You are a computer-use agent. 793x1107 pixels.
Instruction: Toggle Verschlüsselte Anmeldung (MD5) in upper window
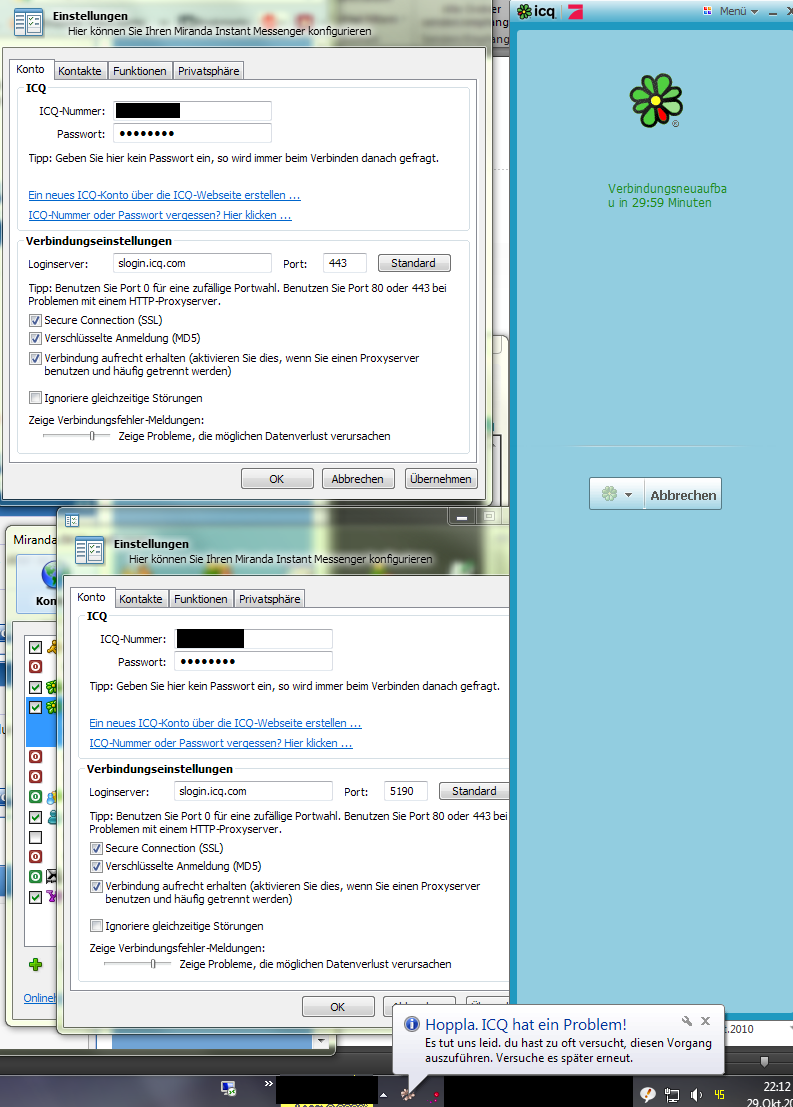pyautogui.click(x=35, y=339)
